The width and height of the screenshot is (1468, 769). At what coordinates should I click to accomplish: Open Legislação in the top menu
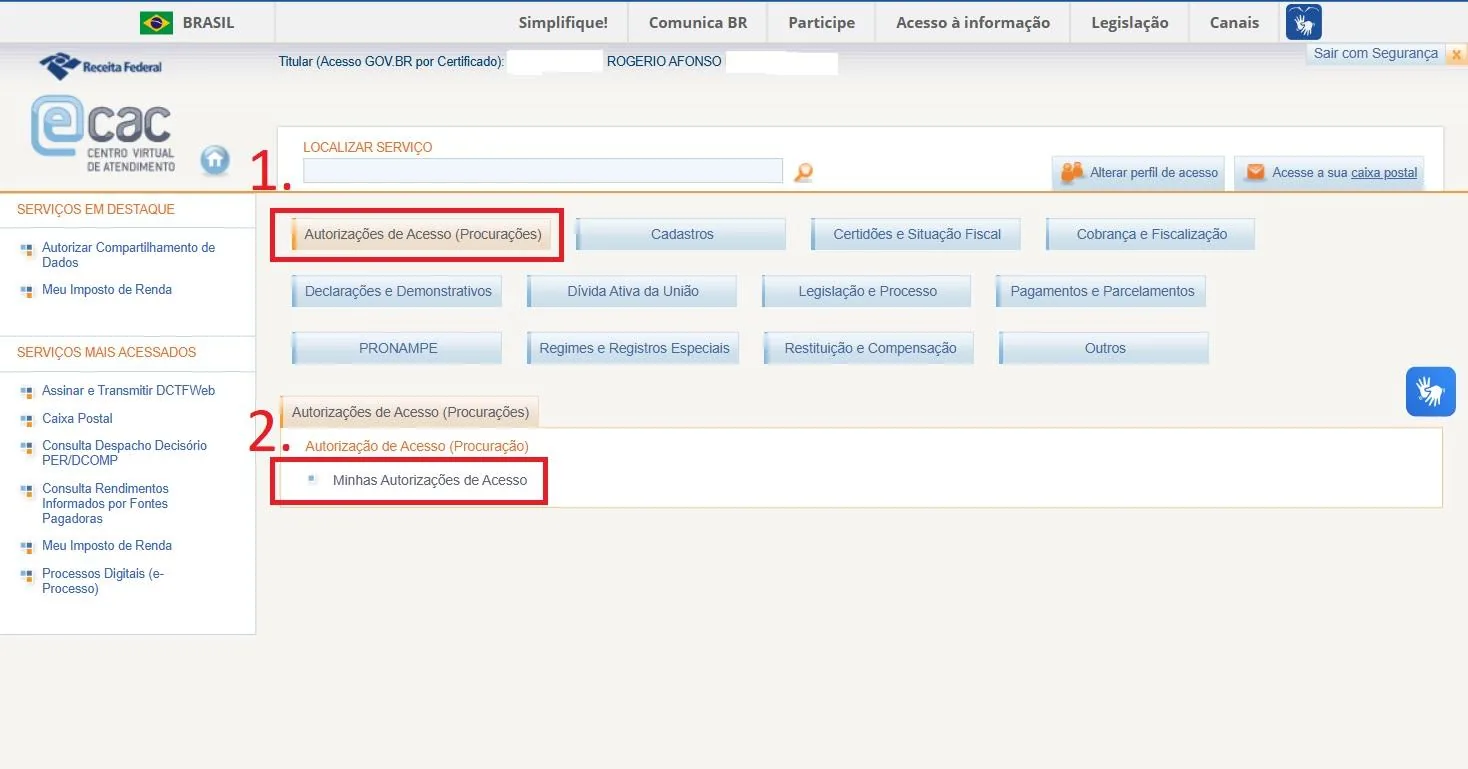point(1130,22)
